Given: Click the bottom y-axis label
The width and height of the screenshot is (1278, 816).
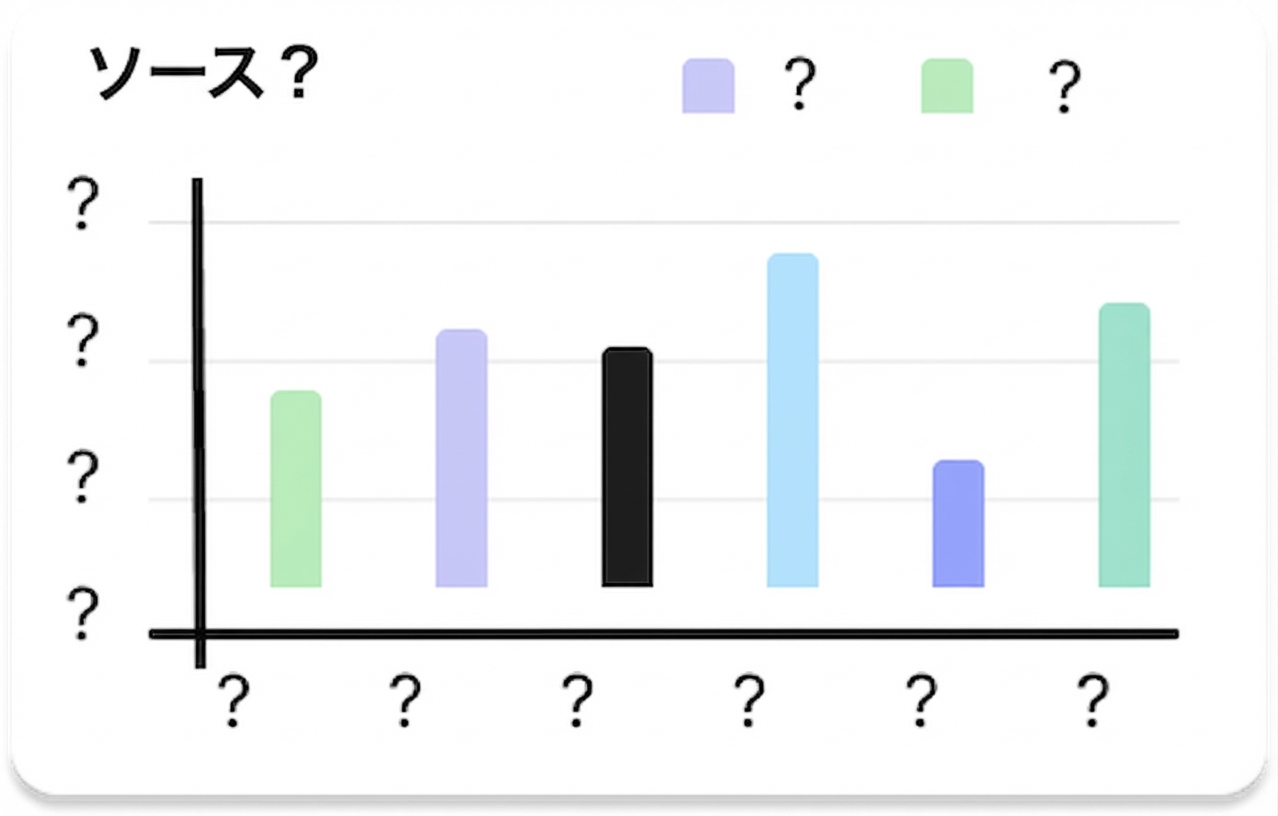Looking at the screenshot, I should point(84,615).
